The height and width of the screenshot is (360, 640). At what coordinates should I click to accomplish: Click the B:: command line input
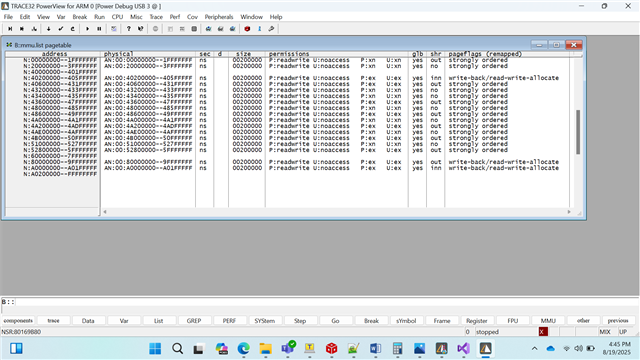(327, 302)
